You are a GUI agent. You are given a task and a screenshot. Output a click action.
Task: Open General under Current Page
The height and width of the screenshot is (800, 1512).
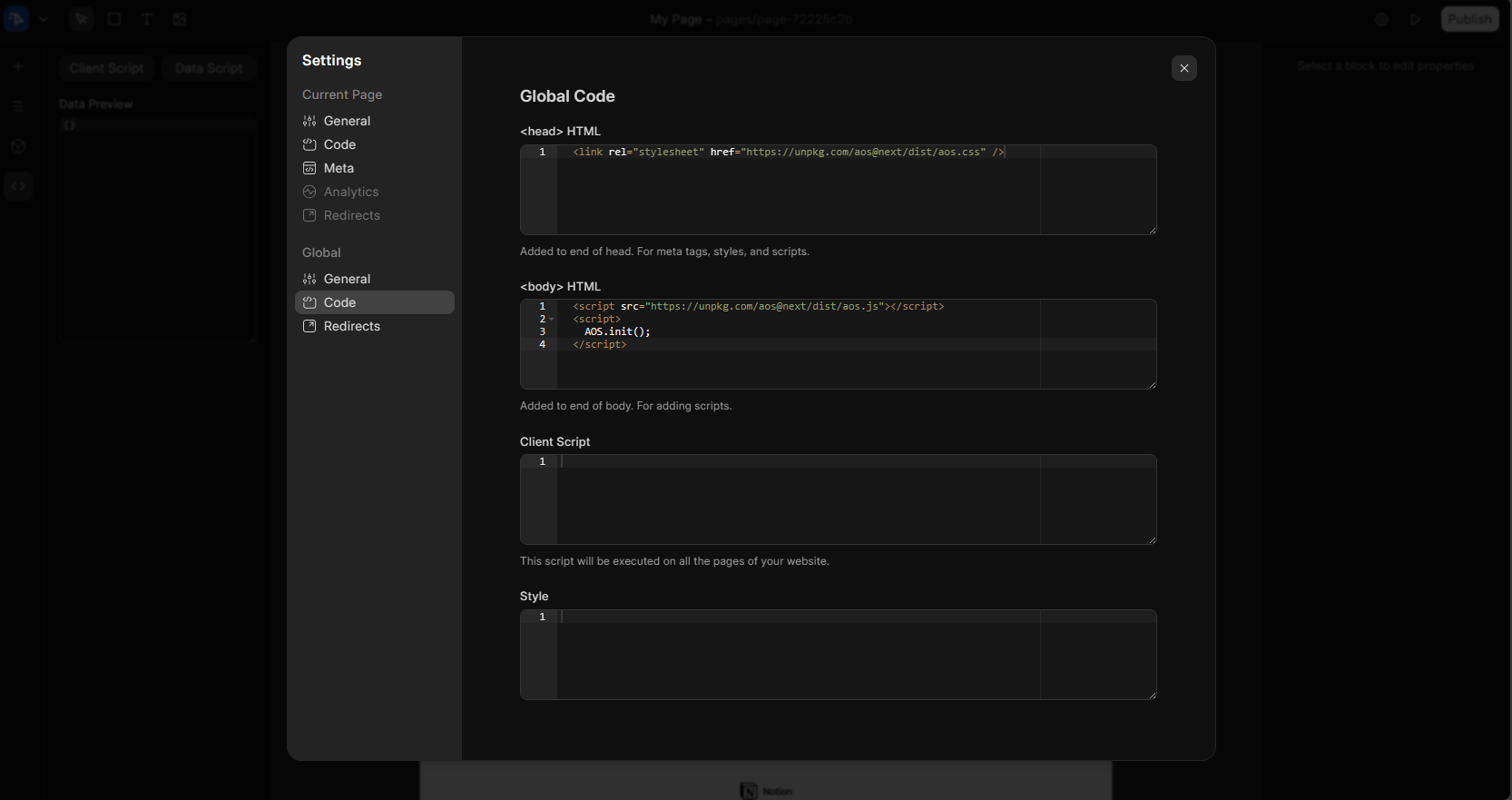[x=374, y=121]
